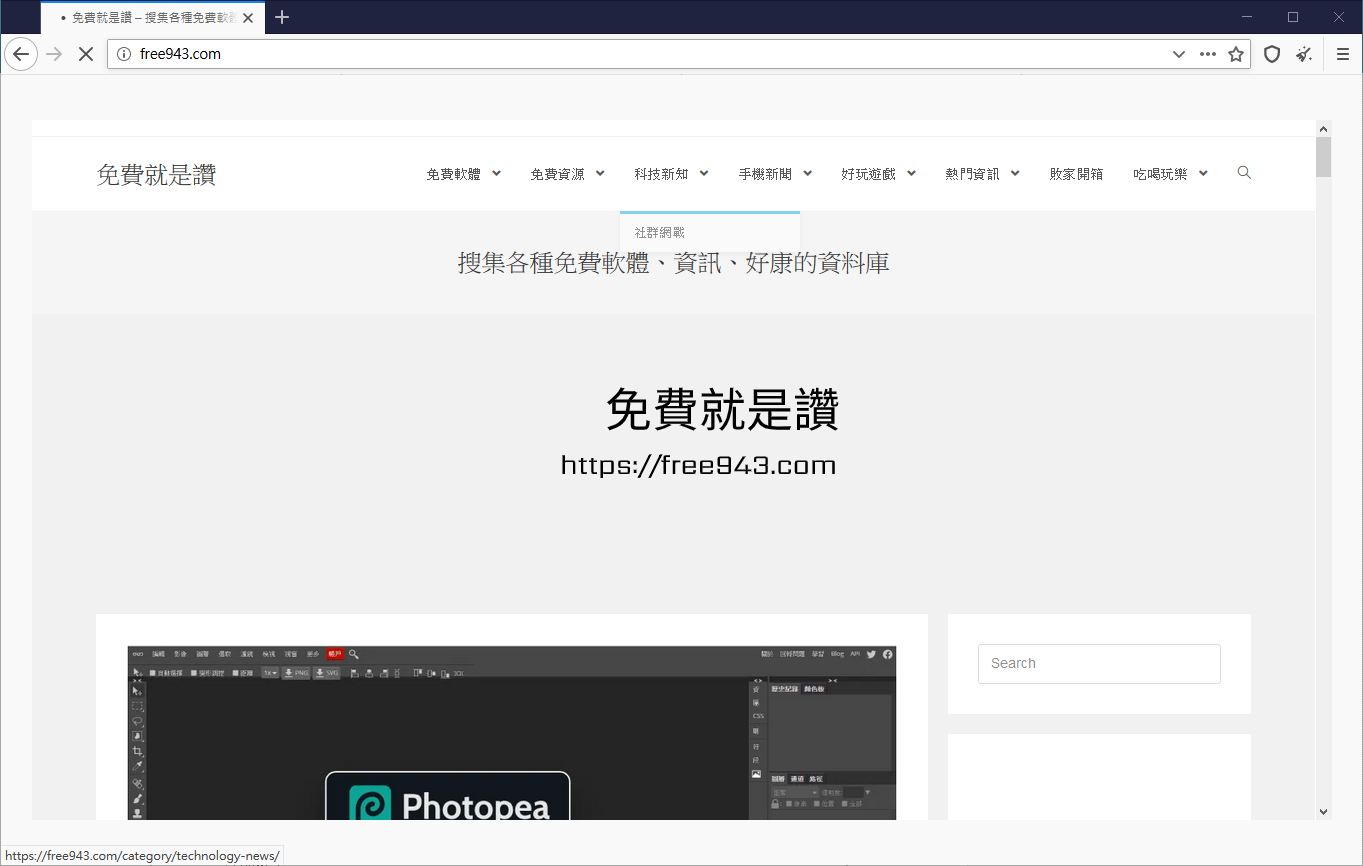Toggle the bookmark star for this page
Viewport: 1363px width, 866px height.
pyautogui.click(x=1236, y=54)
